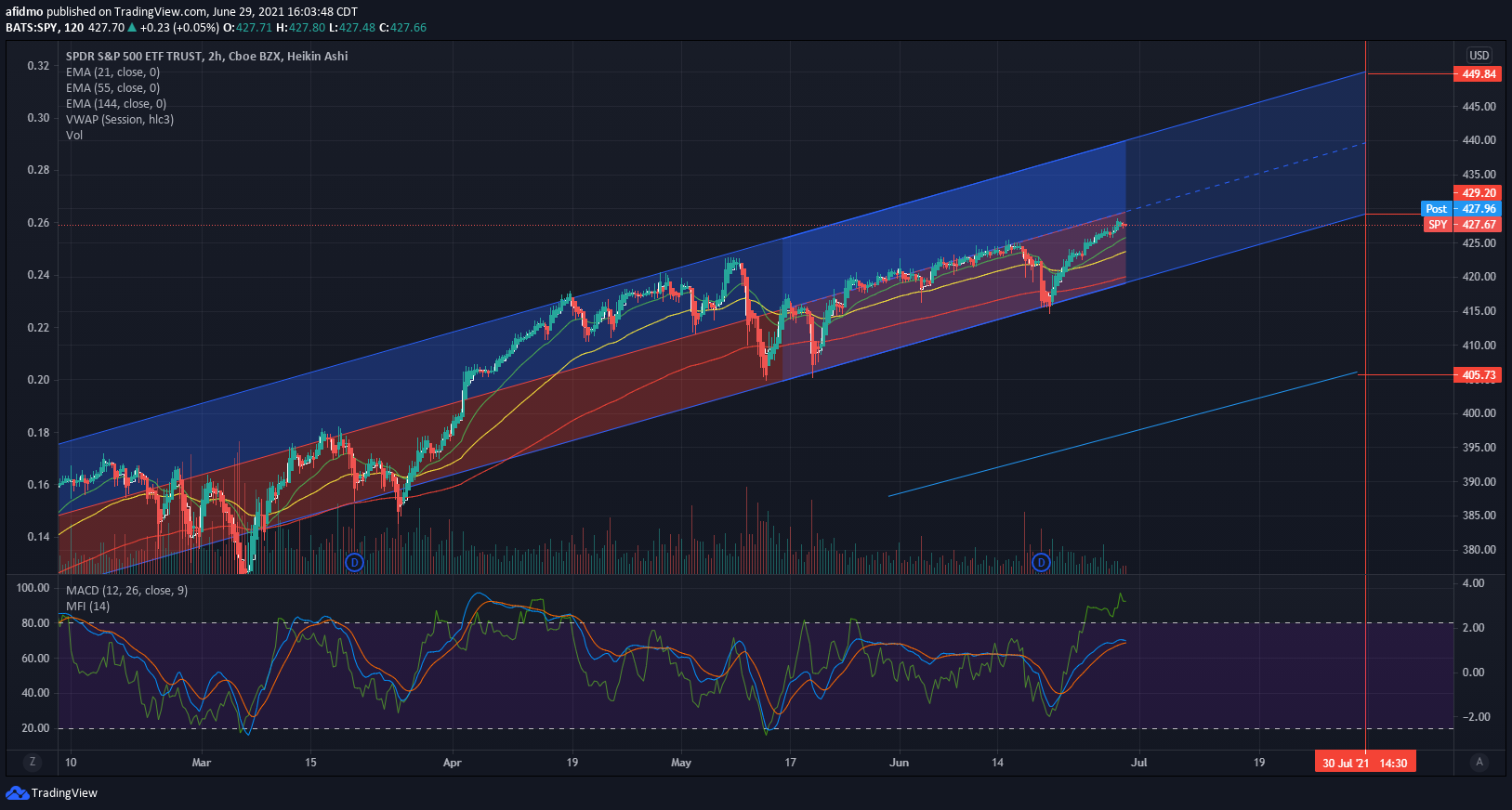Open the USD currency selector
This screenshot has width=1512, height=810.
[1479, 56]
